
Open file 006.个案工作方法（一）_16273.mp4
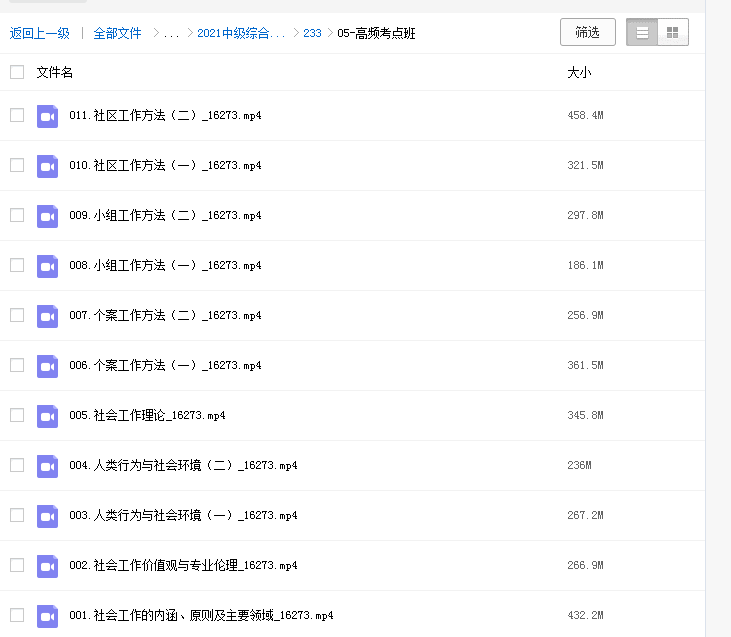(165, 365)
